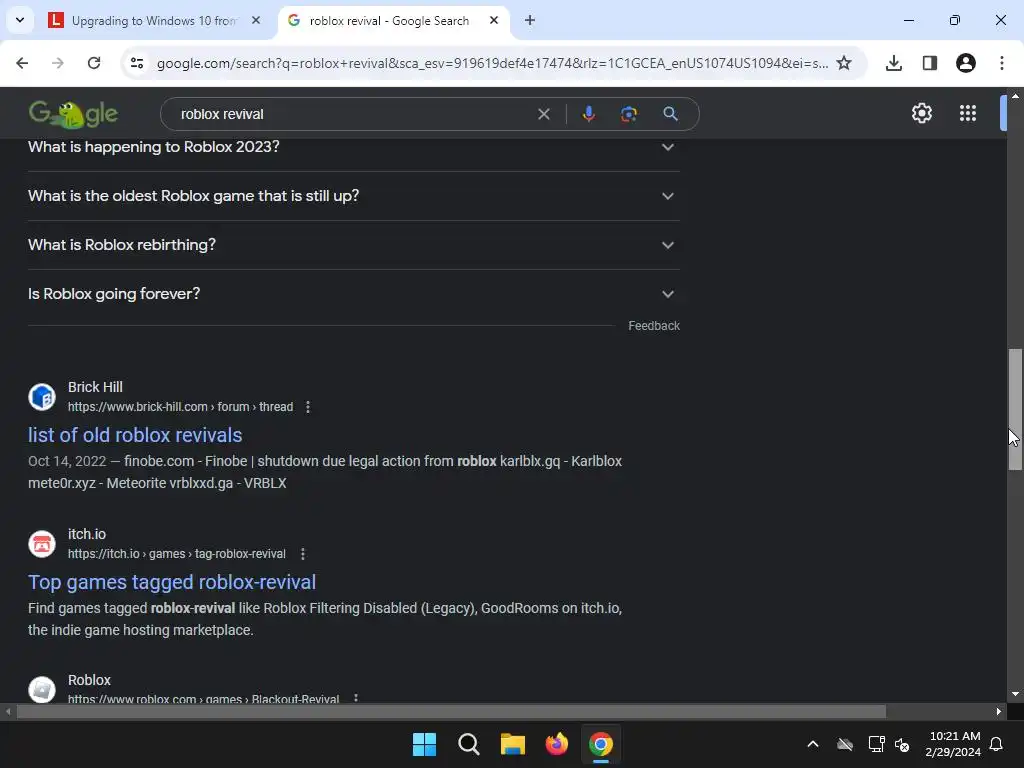
Task: Expand What is happening to Roblox 2023
Action: point(354,147)
